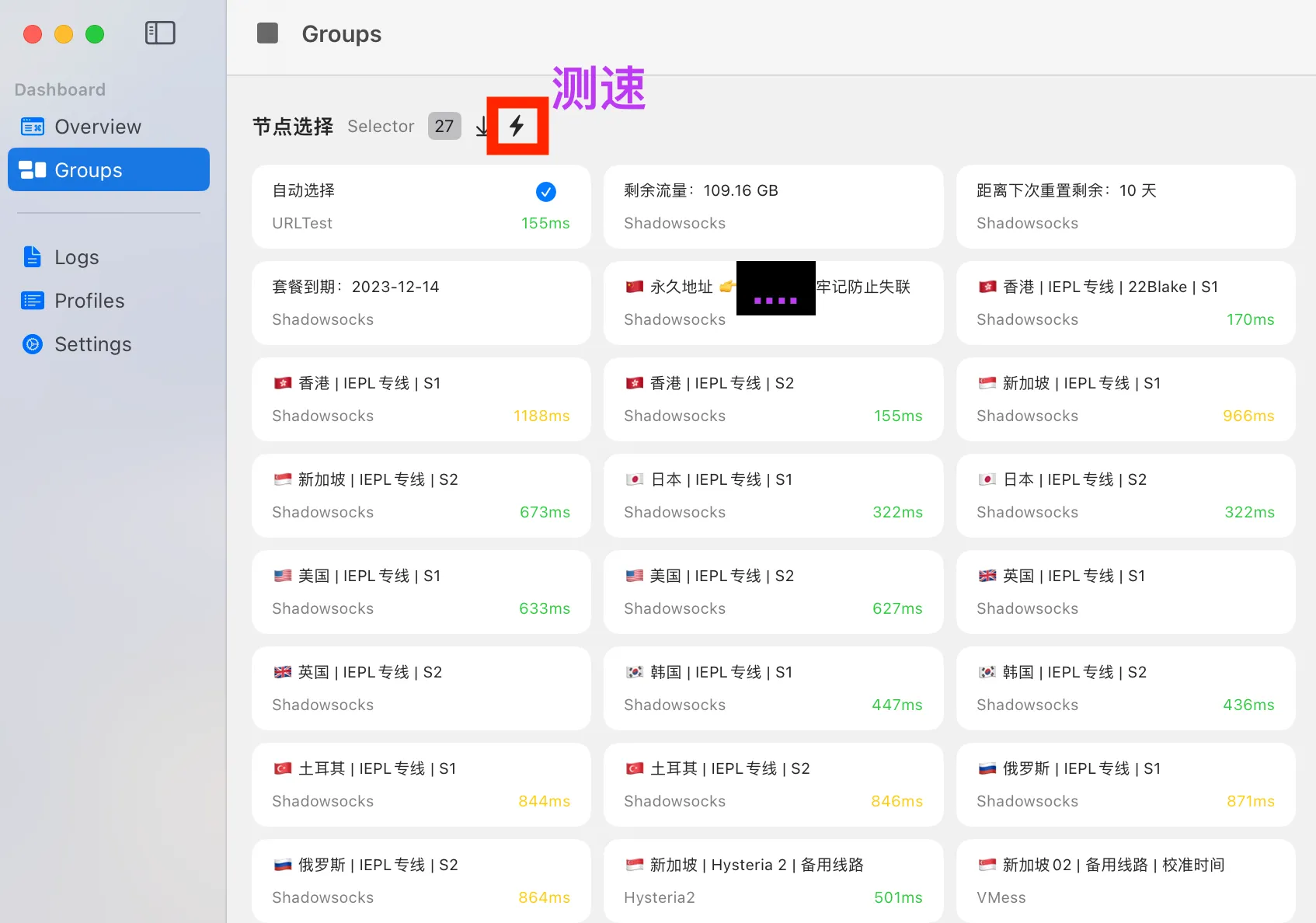The image size is (1316, 923).
Task: Toggle the sidebar panel icon
Action: [x=160, y=33]
